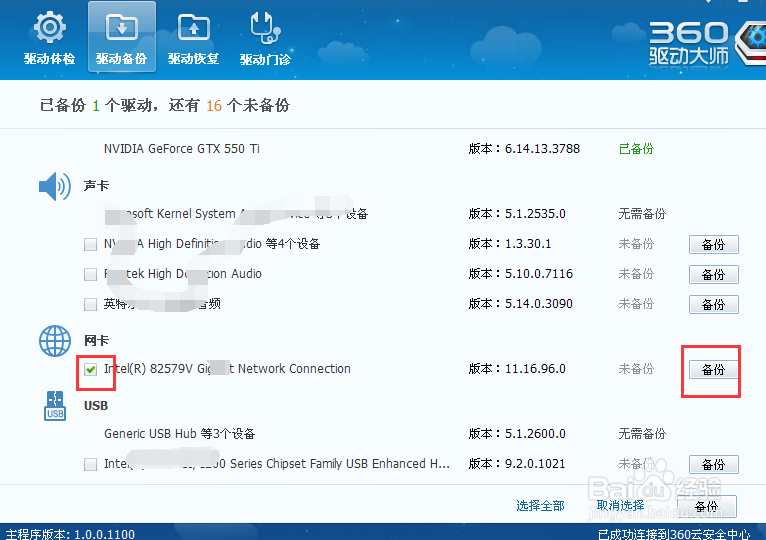Screen dimensions: 766x540
Task: Tick the Chipset Family USB Enhanced checkbox
Action: point(90,464)
